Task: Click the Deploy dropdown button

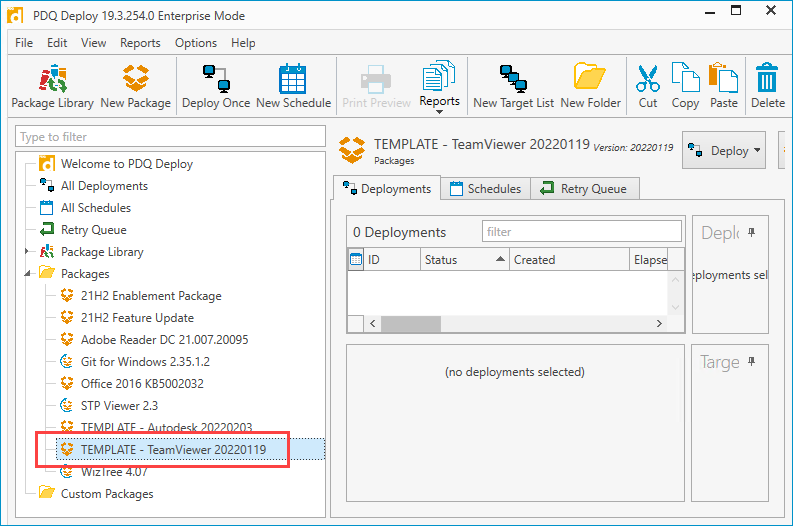Action: [x=724, y=150]
